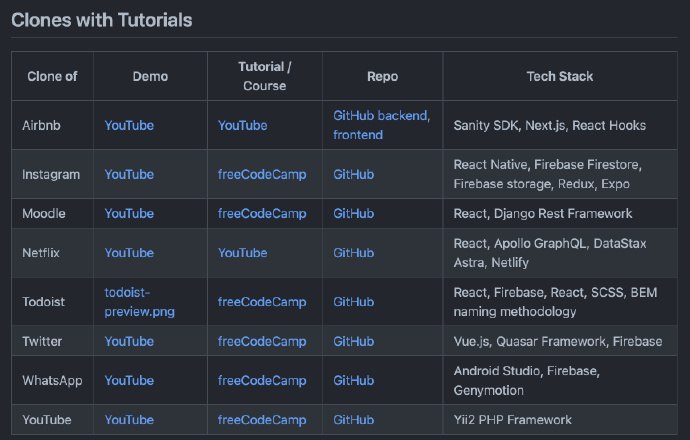The height and width of the screenshot is (440, 690).
Task: Visit the Instagram clone GitHub repo
Action: coord(353,174)
